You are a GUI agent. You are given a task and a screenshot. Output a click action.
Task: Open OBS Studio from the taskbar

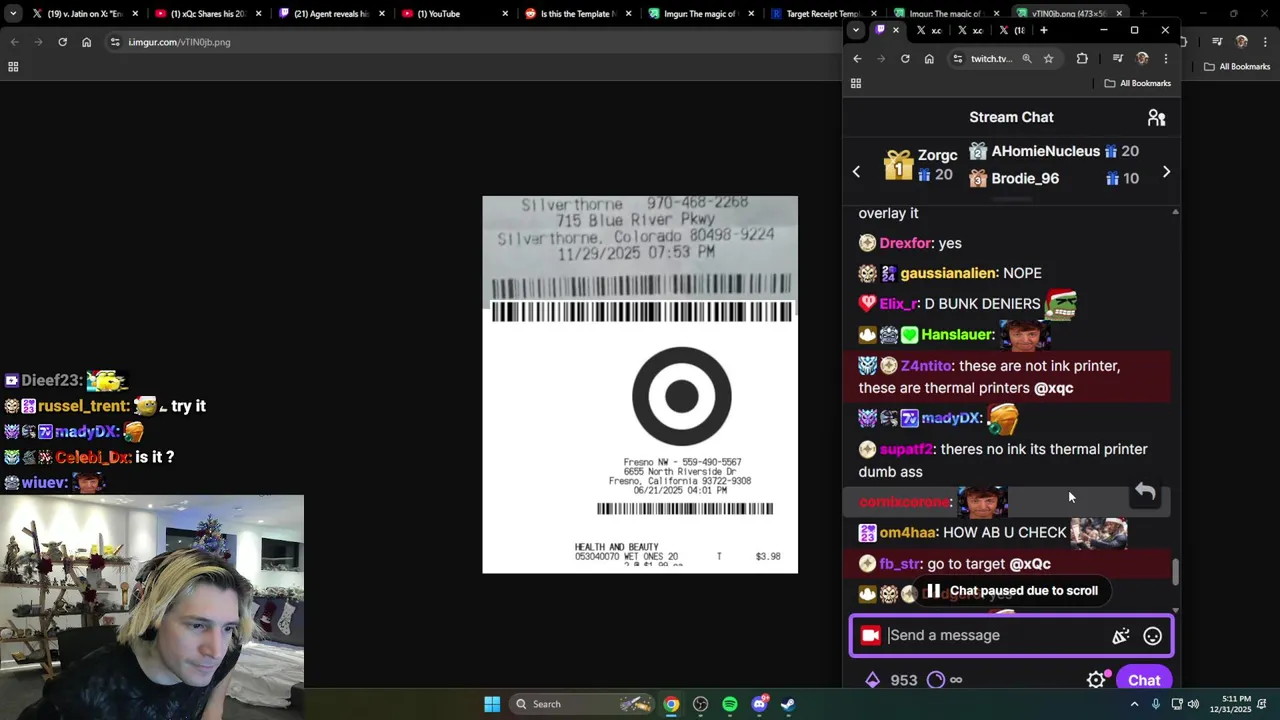point(700,704)
